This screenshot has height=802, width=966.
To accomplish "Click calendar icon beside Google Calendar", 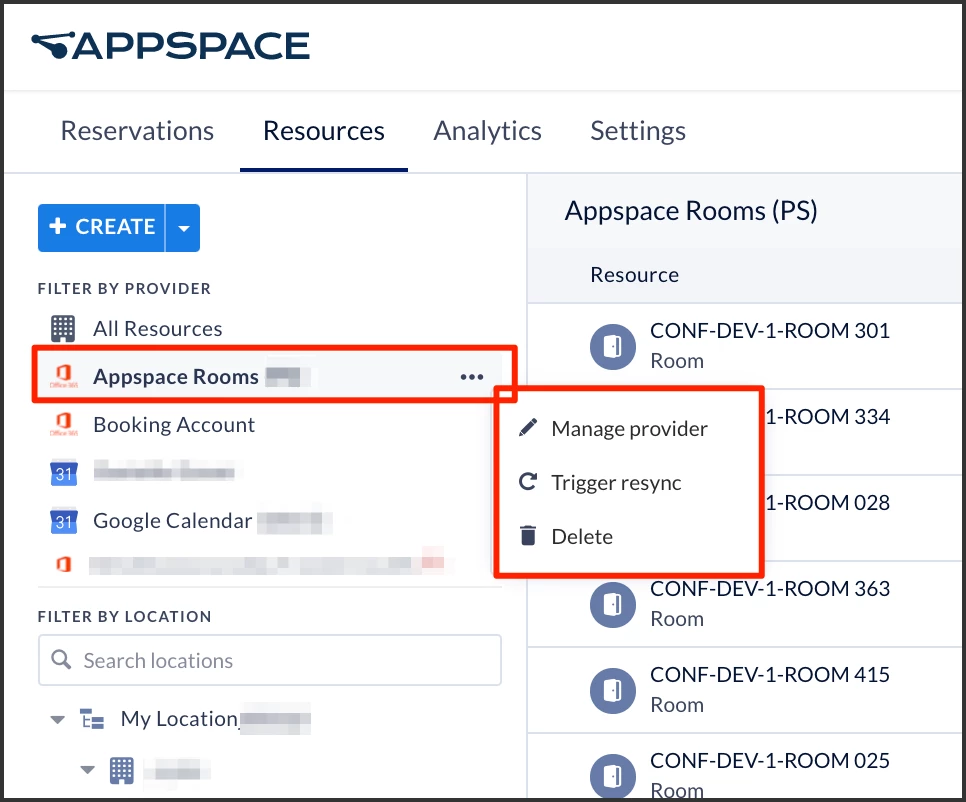I will [x=63, y=521].
